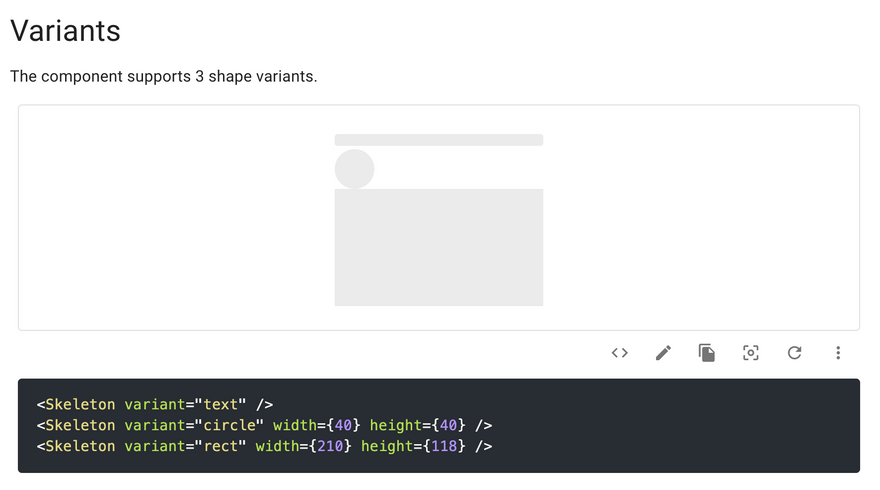Screen dimensions: 880x490
Task: Click the circle skeleton placeholder
Action: pos(354,169)
